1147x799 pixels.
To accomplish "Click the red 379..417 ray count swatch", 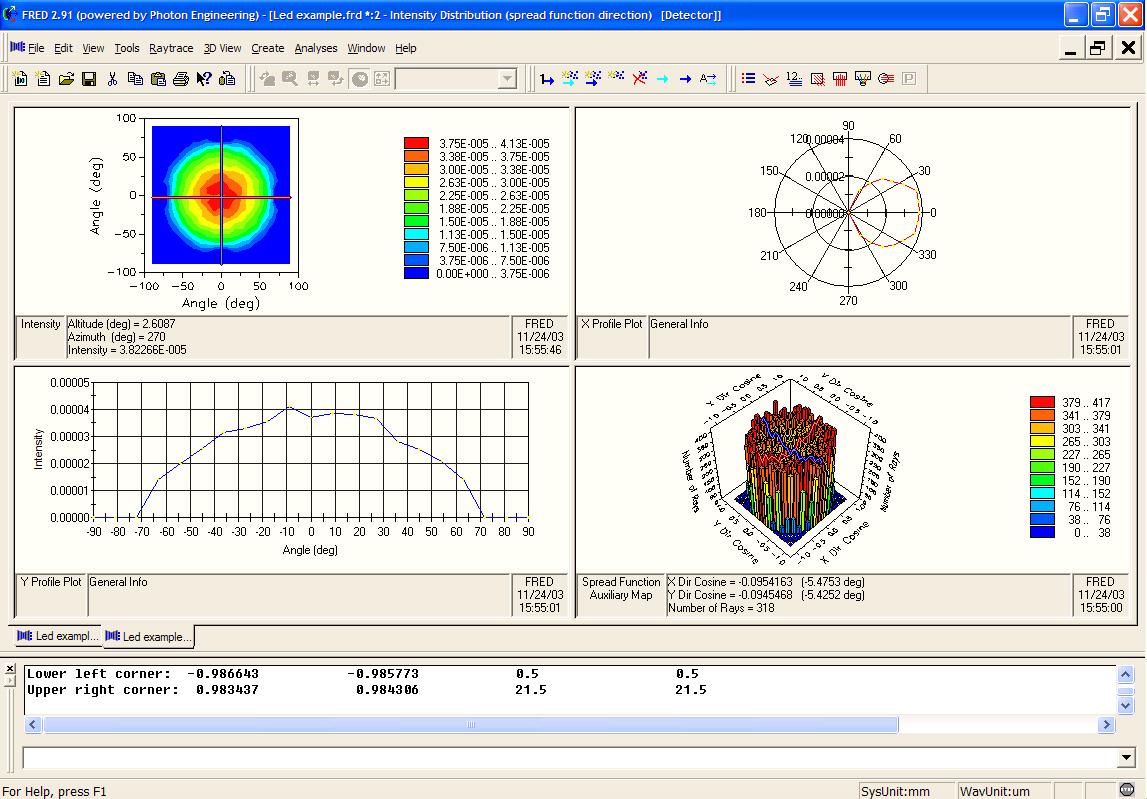I will tap(1042, 402).
